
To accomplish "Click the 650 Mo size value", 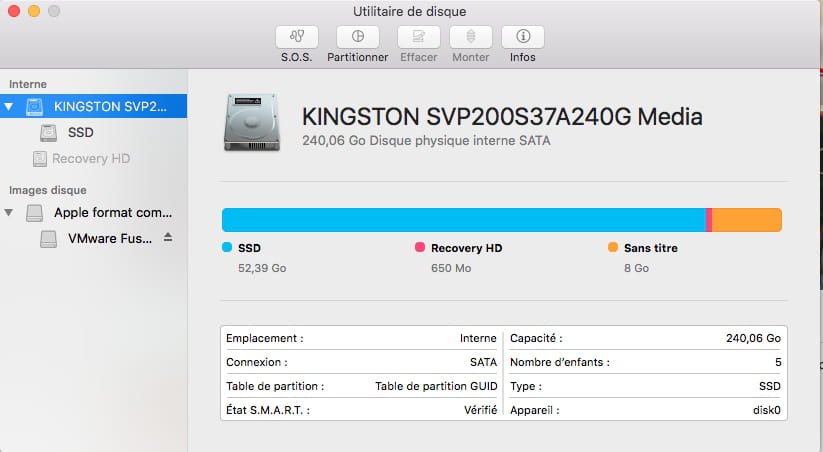I will (x=451, y=268).
